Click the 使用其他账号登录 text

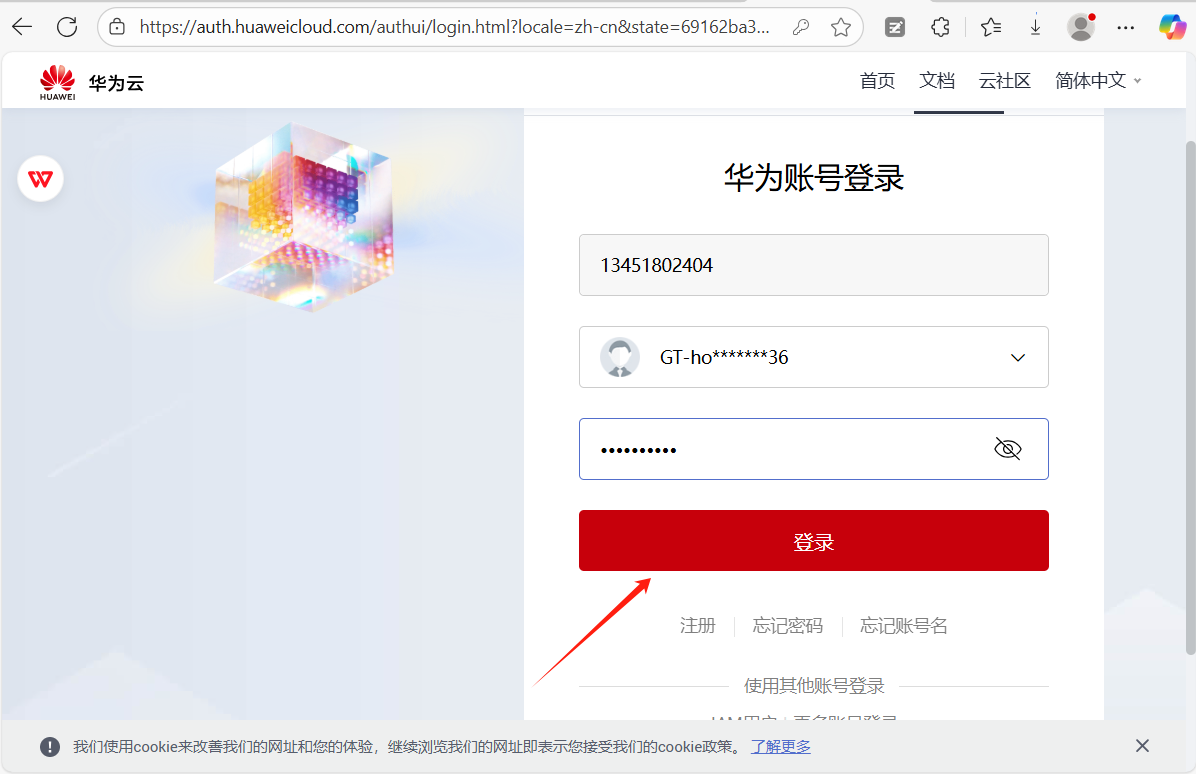(813, 686)
